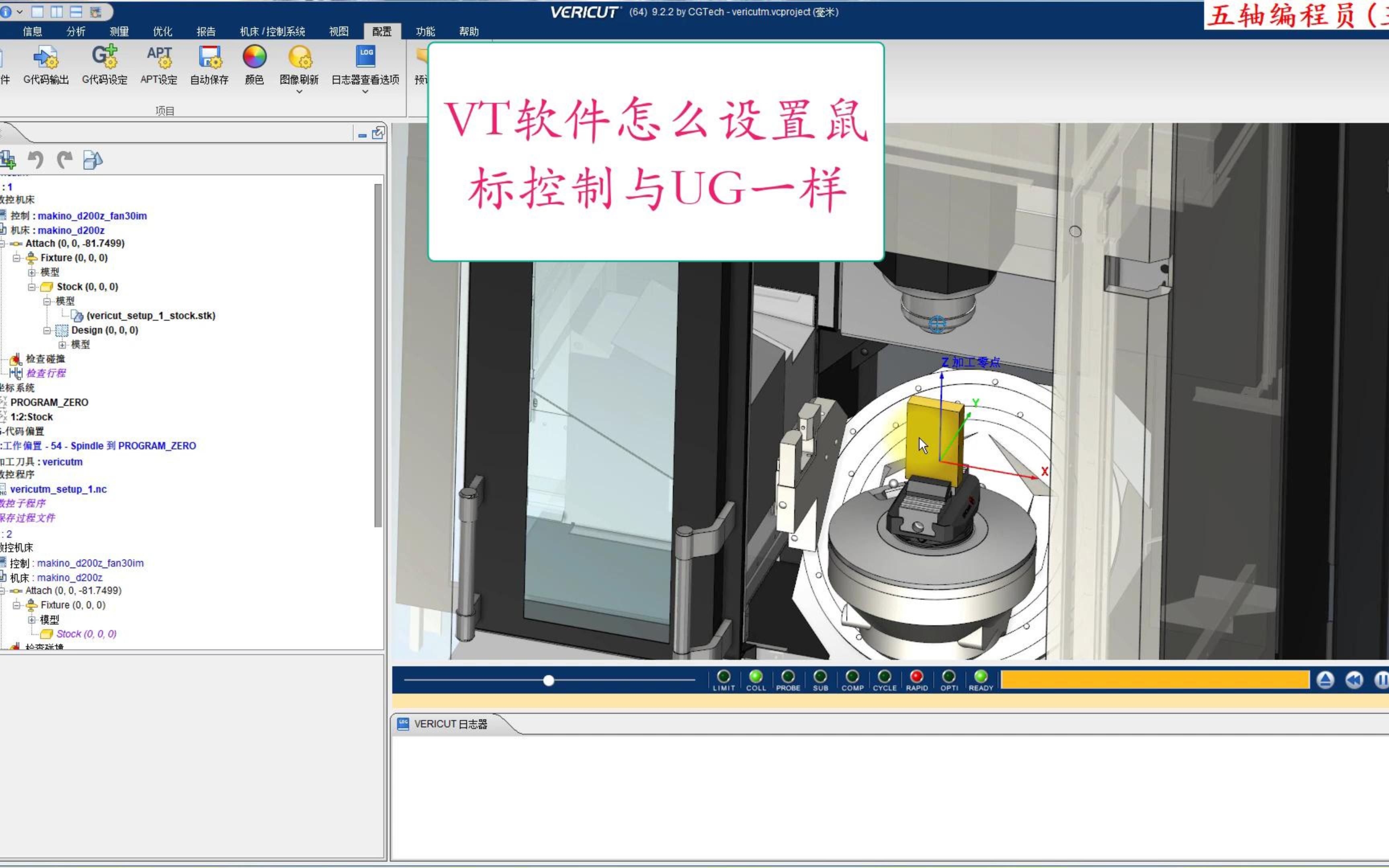Toggle the OPTI status indicator light
The width and height of the screenshot is (1389, 868).
949,676
